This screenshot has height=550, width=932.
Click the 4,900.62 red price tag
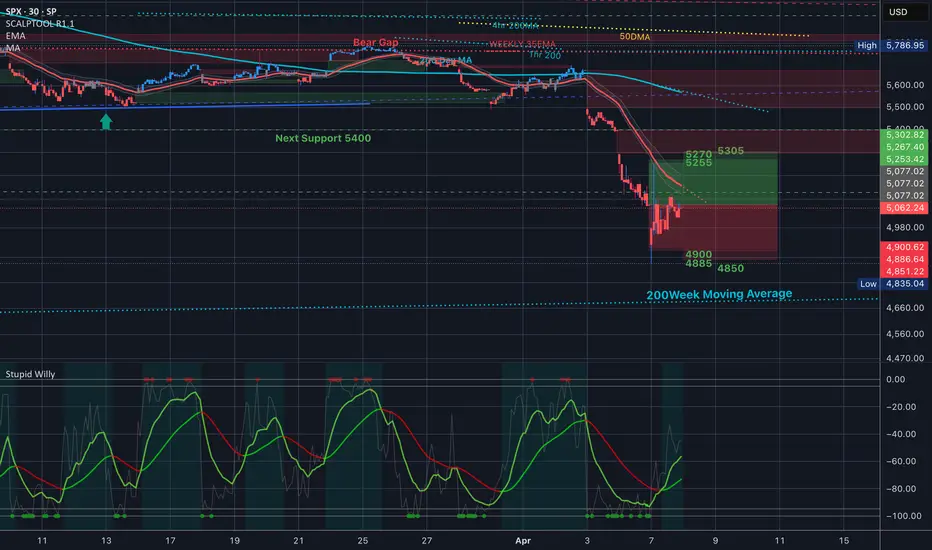[904, 247]
